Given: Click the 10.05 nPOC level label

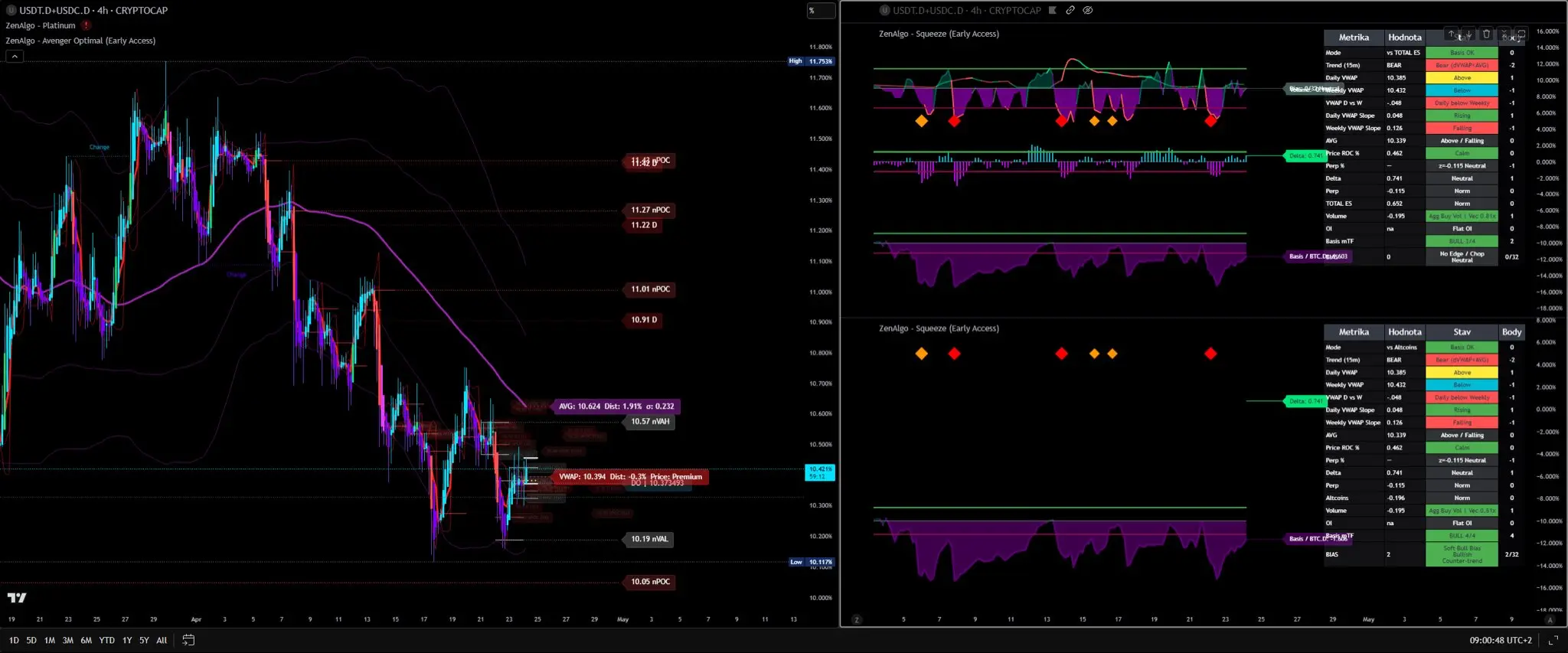Looking at the screenshot, I should click(x=650, y=582).
